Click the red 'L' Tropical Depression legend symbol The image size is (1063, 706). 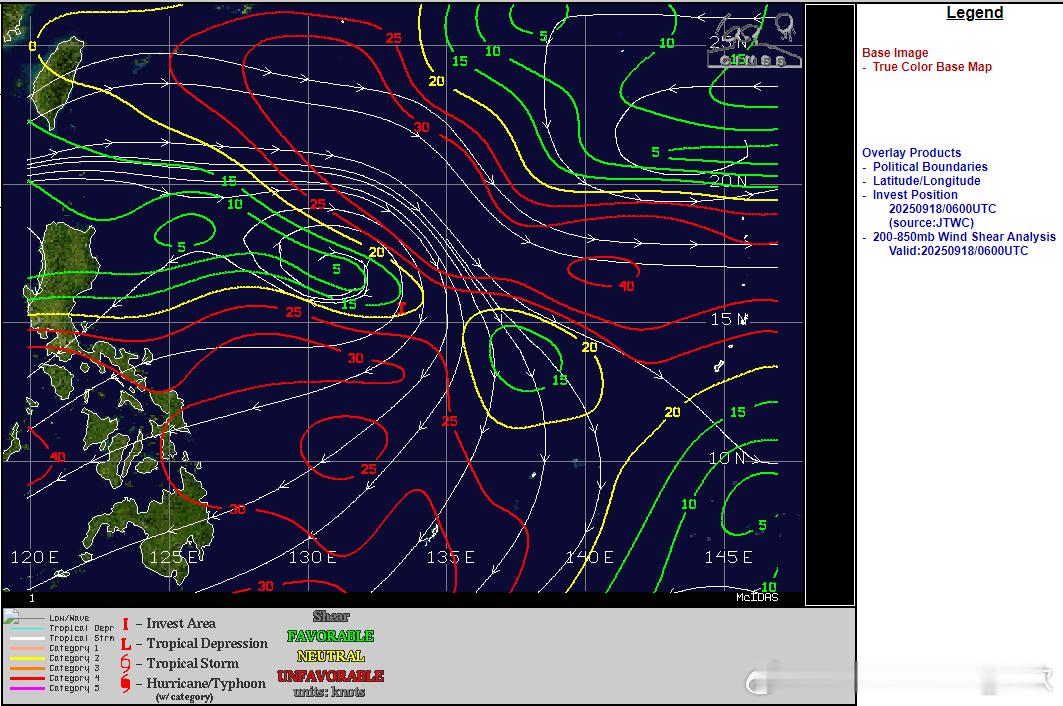(x=125, y=644)
